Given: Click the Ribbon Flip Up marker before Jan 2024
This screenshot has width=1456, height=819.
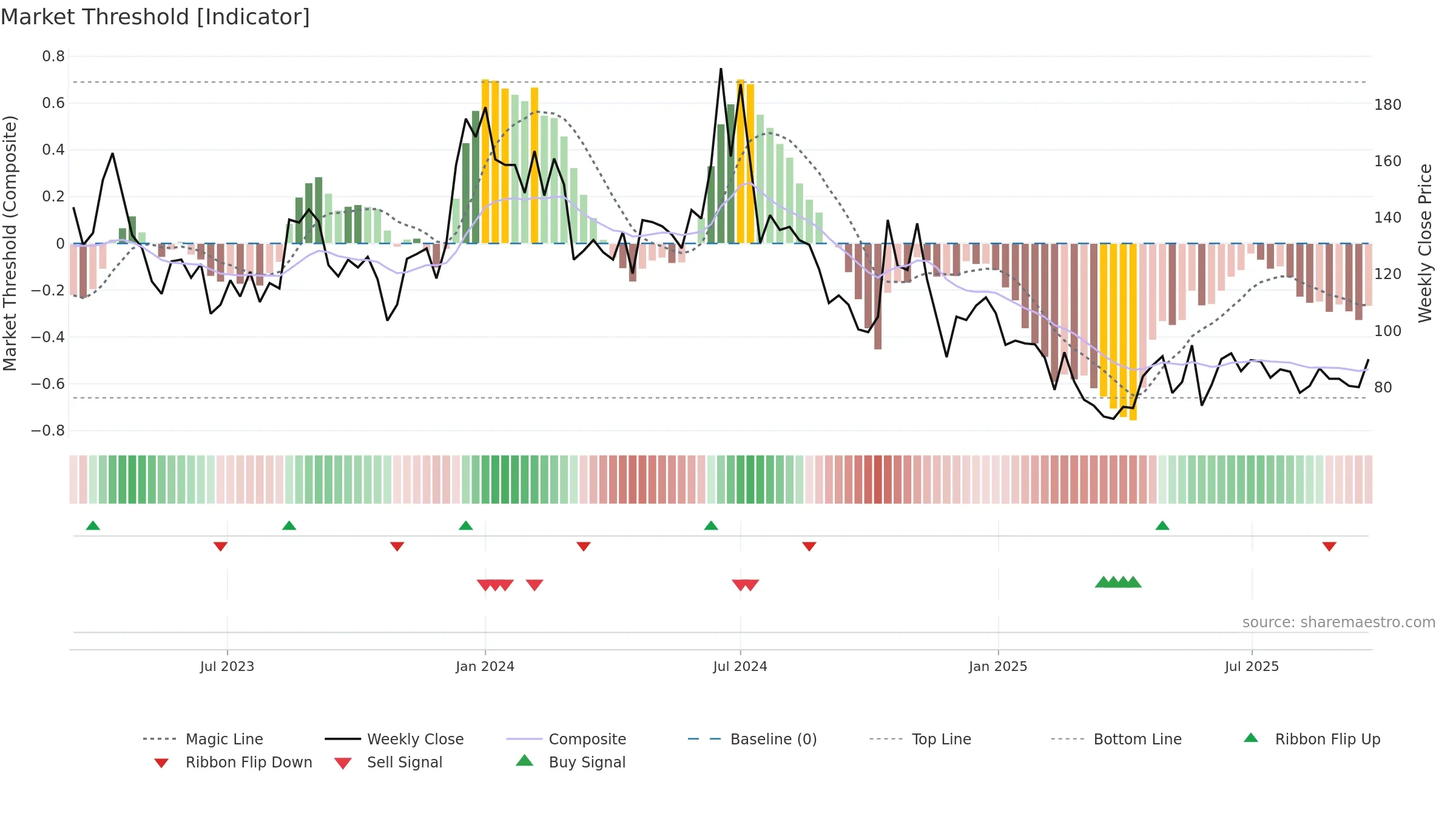Looking at the screenshot, I should (466, 525).
